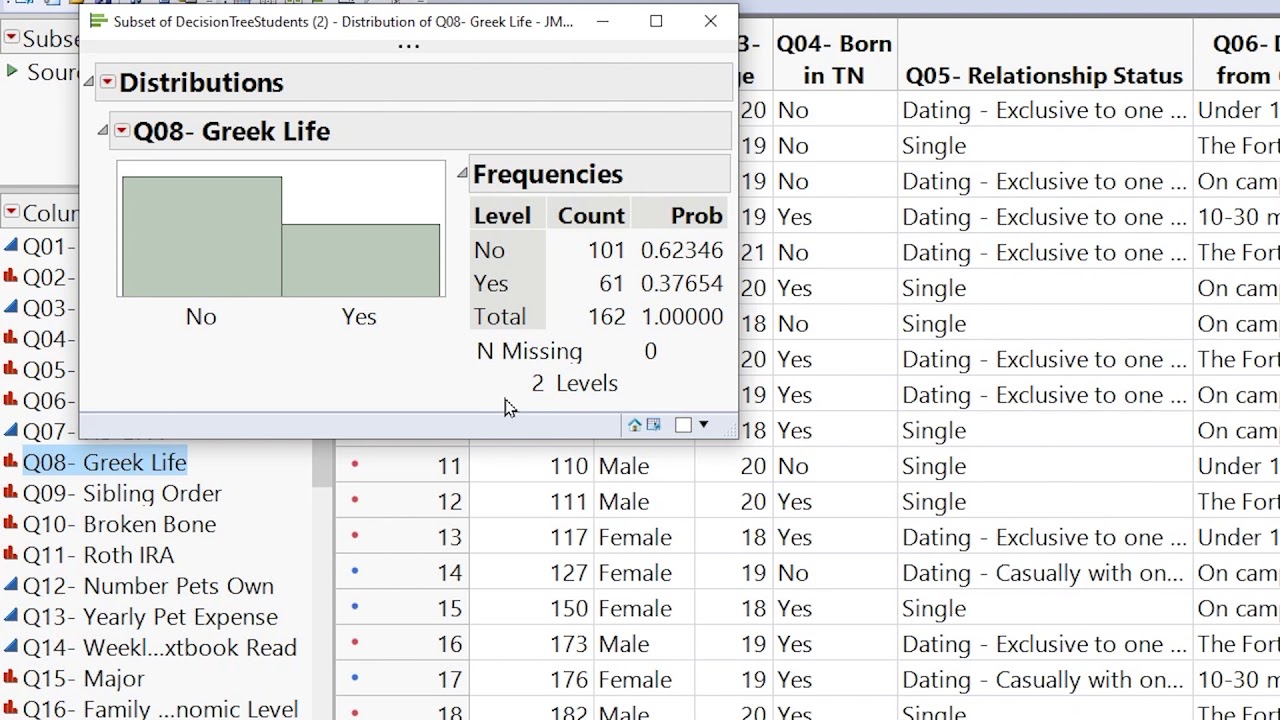This screenshot has width=1280, height=720.
Task: Open the status bar dropdown arrow
Action: (x=704, y=425)
